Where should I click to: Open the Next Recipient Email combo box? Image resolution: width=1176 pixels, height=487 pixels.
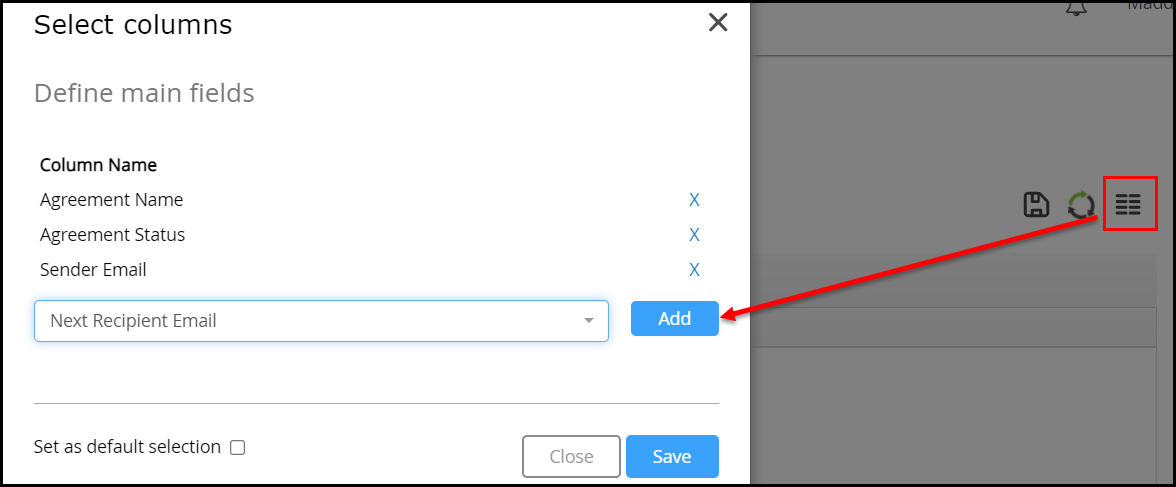tap(321, 321)
